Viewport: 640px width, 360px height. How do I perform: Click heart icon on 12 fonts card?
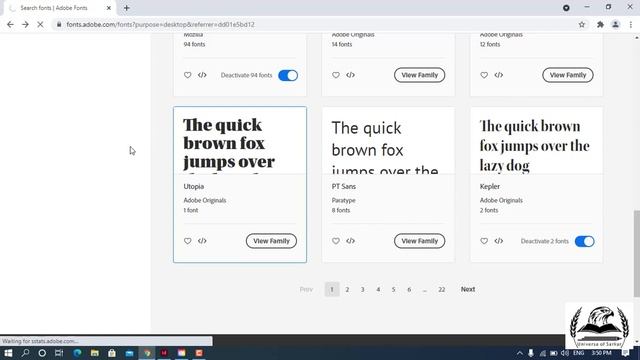(484, 75)
